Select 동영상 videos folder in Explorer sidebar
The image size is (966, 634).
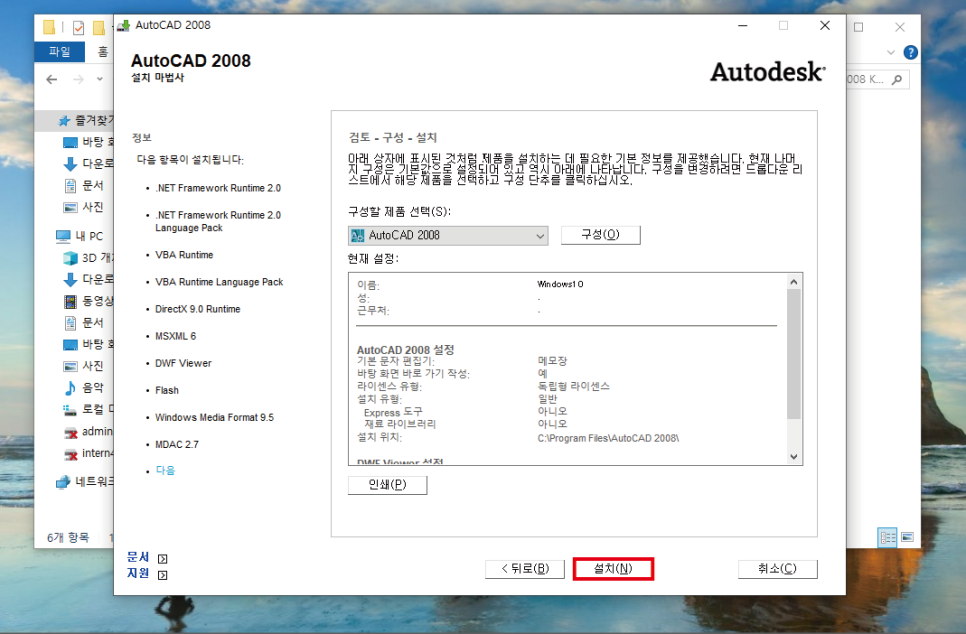coord(89,301)
